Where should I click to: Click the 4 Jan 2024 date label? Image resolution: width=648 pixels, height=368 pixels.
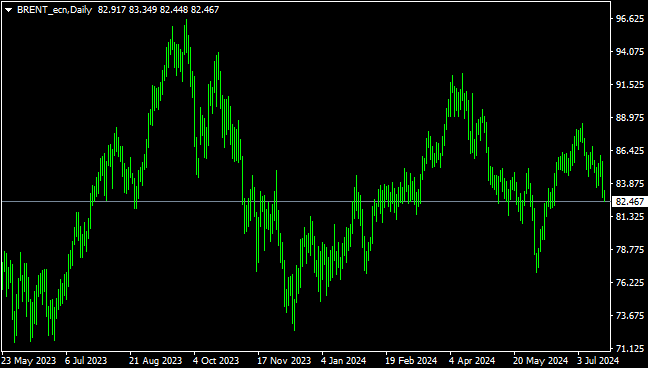tap(344, 361)
